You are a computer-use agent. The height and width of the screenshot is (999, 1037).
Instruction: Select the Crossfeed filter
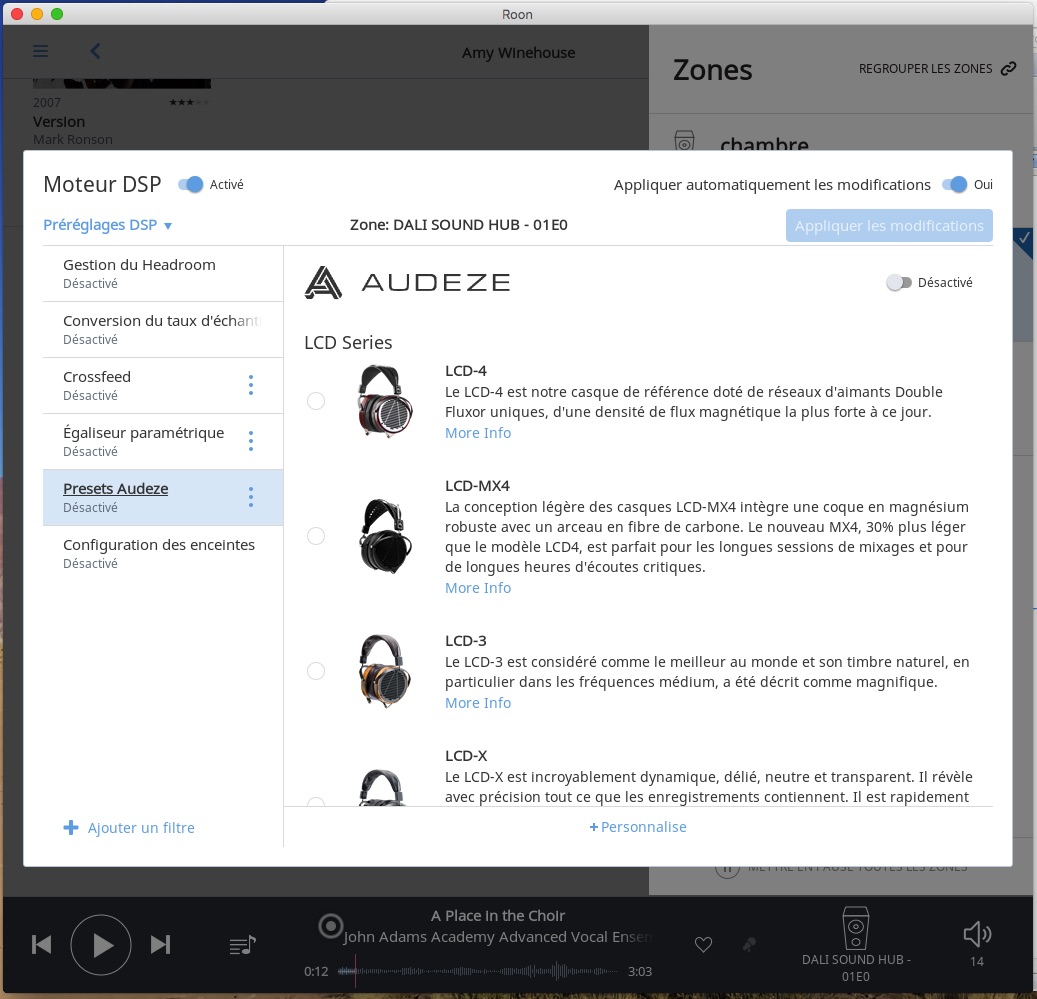point(163,385)
